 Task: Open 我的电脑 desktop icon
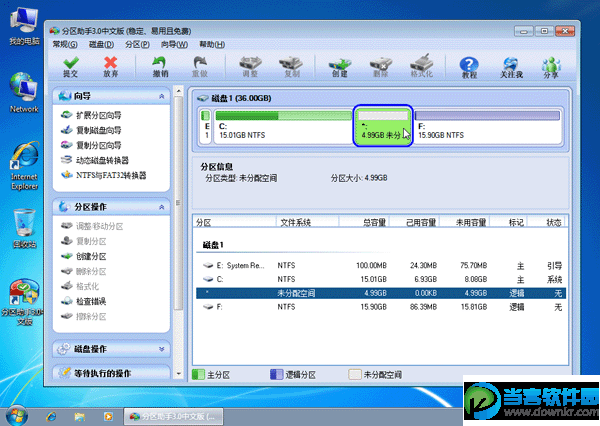pyautogui.click(x=24, y=26)
